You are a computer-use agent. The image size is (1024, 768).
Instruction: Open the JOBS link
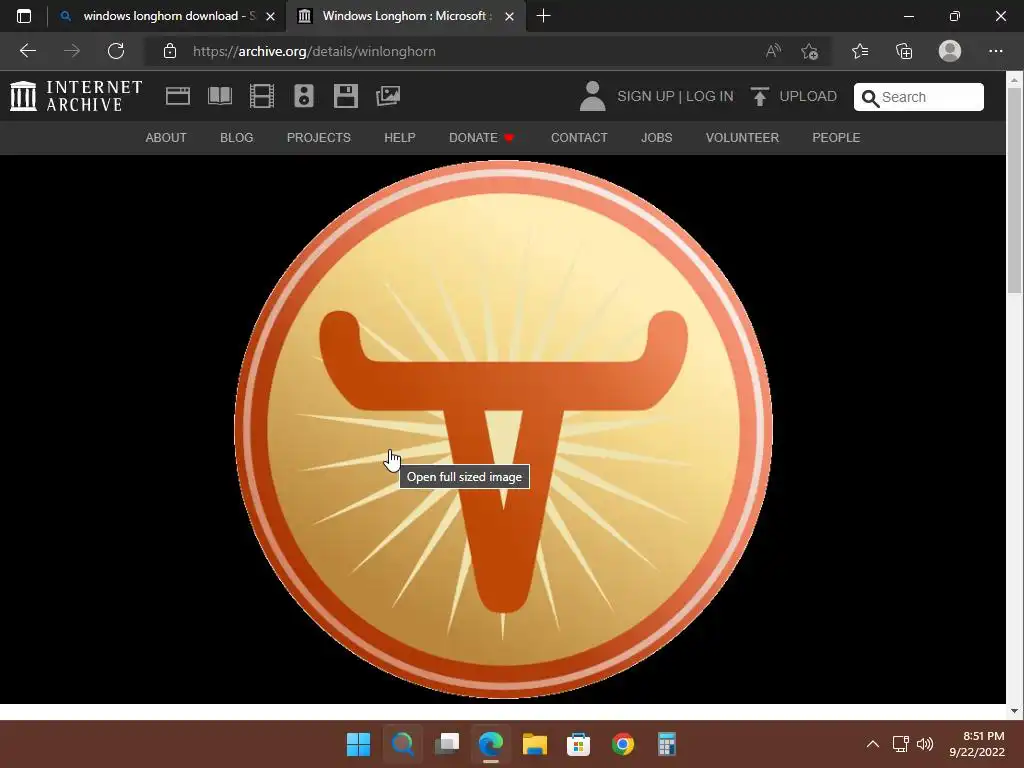(656, 138)
